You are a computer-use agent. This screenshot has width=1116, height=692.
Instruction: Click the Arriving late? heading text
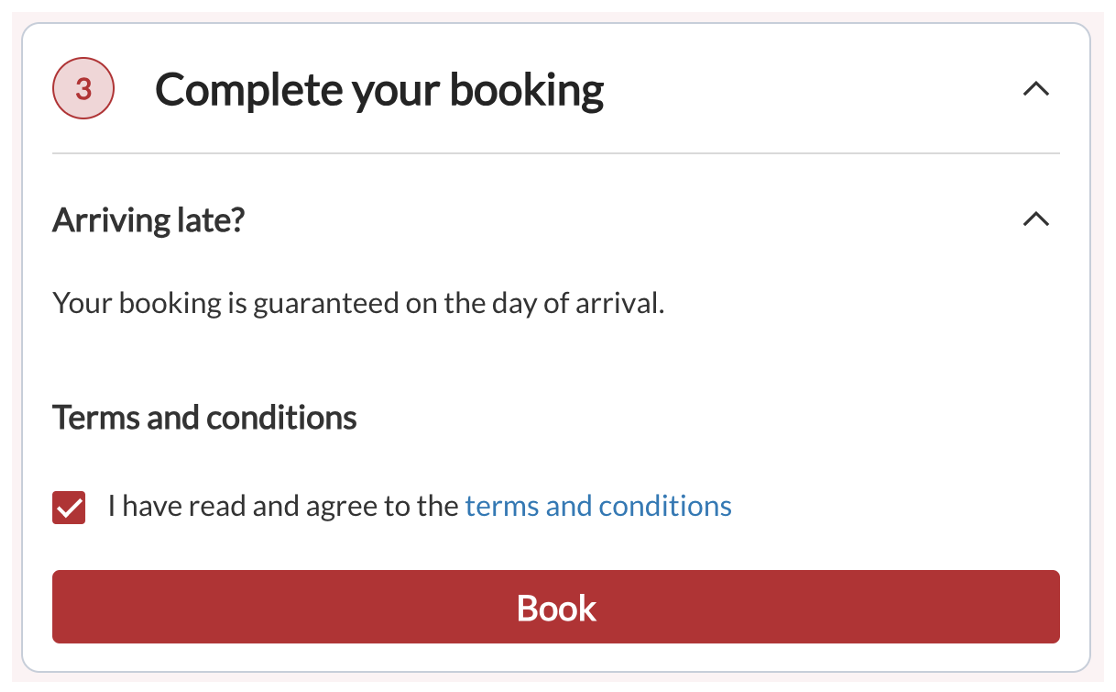(148, 220)
